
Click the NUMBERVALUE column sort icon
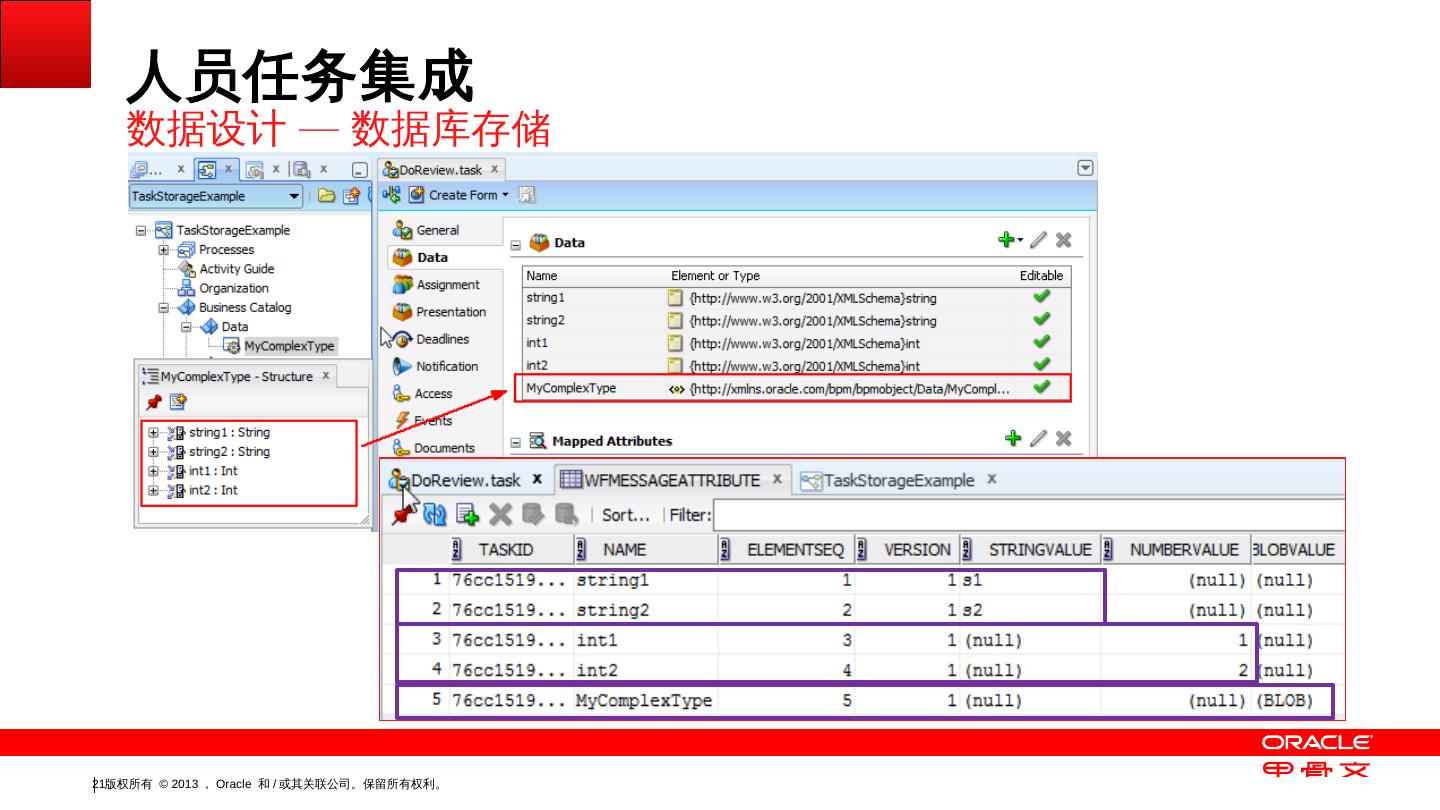click(1108, 549)
